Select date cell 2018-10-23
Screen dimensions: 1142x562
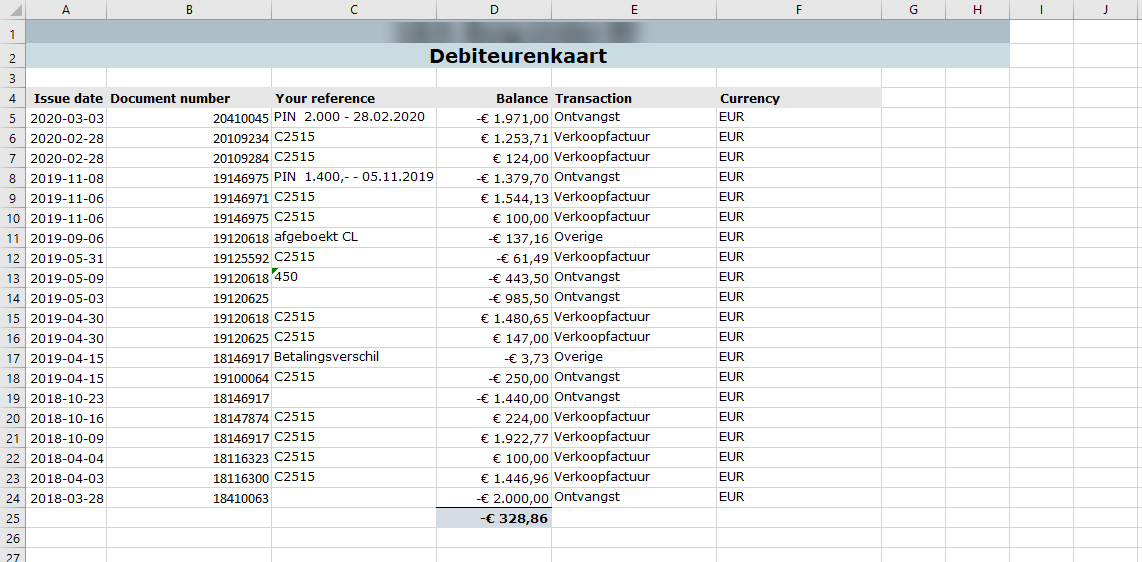point(66,397)
